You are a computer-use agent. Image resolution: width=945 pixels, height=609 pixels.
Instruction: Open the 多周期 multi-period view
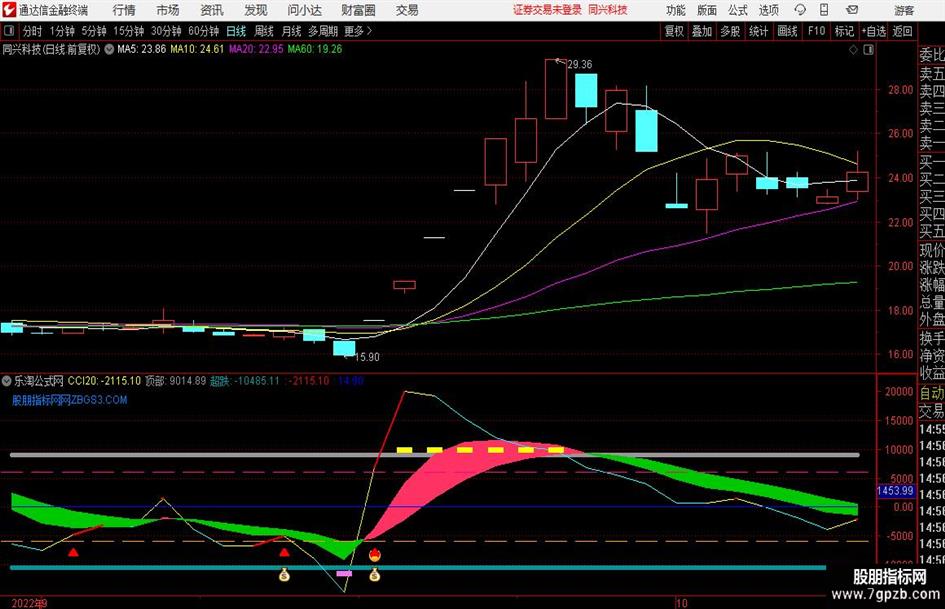(x=323, y=31)
